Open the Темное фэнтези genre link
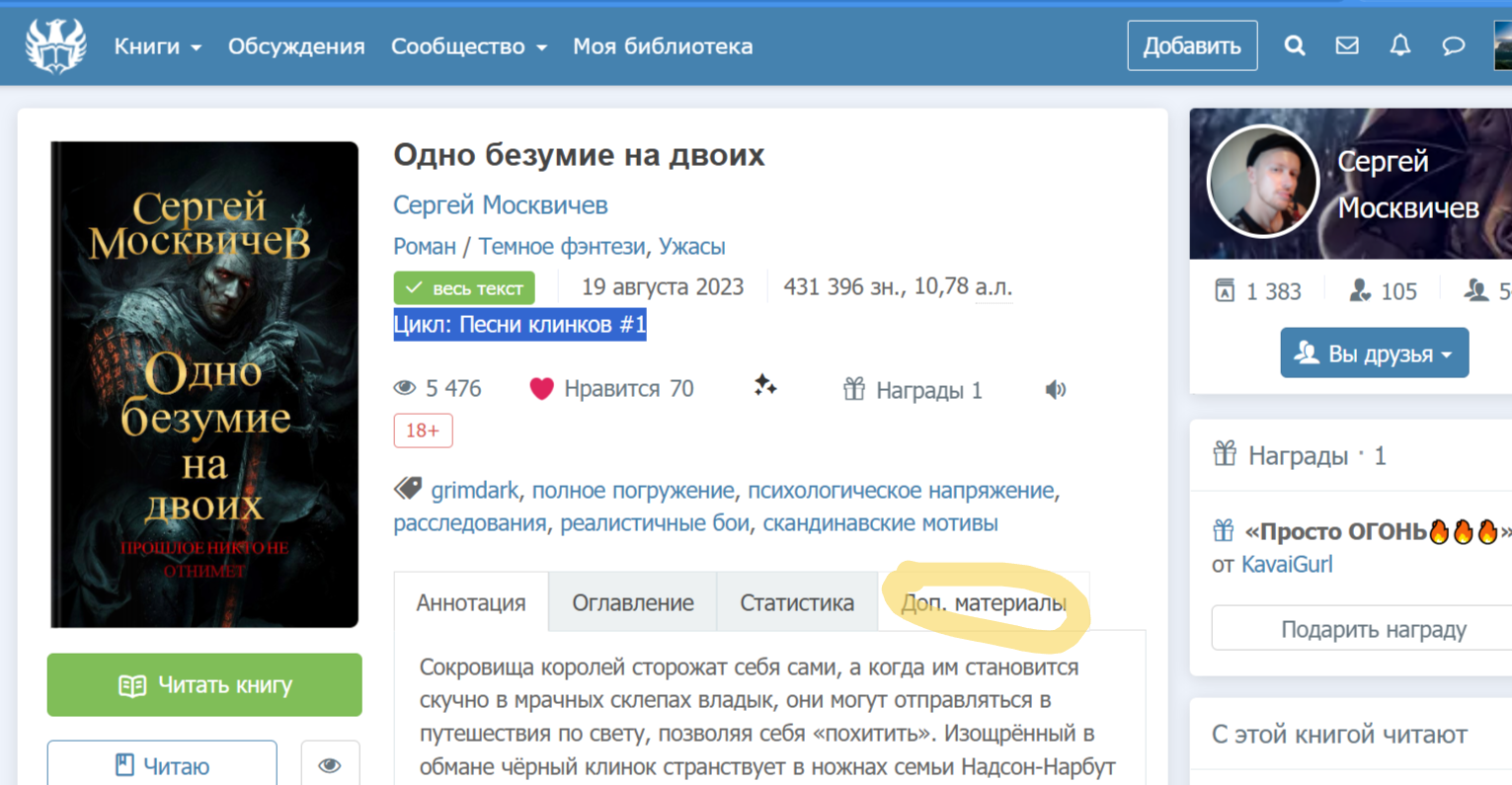 562,246
